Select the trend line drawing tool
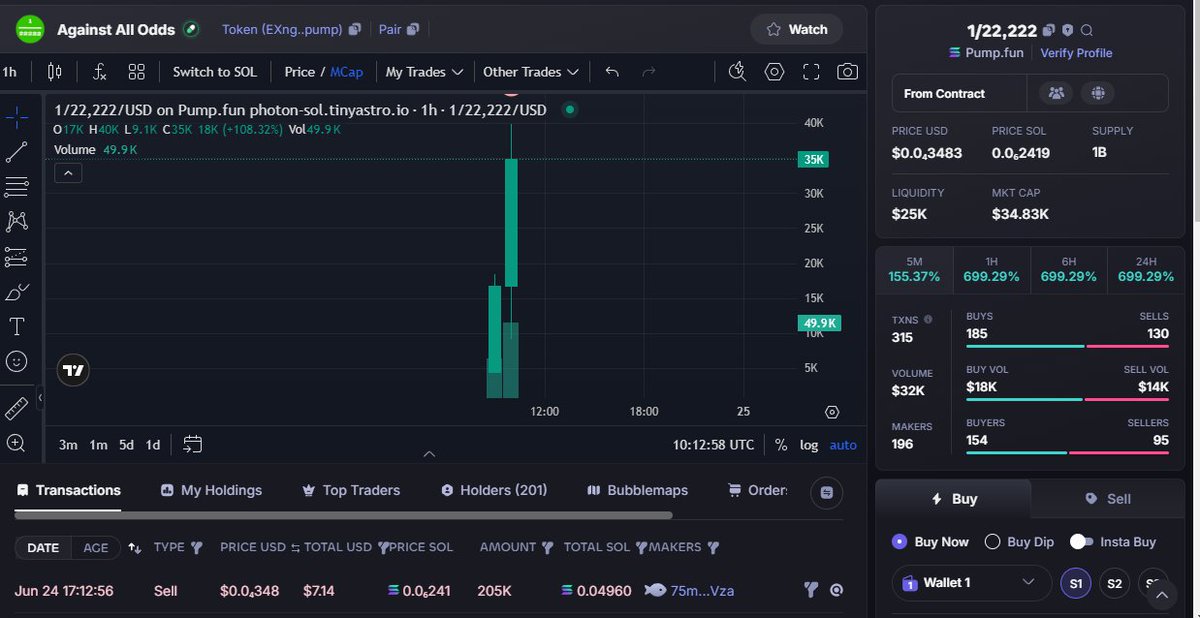 coord(16,152)
